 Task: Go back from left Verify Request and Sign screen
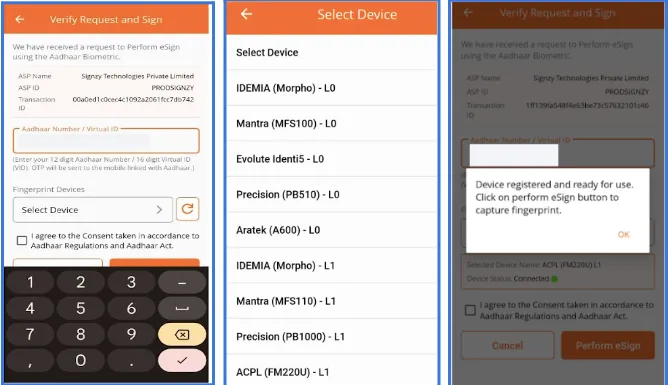click(20, 19)
